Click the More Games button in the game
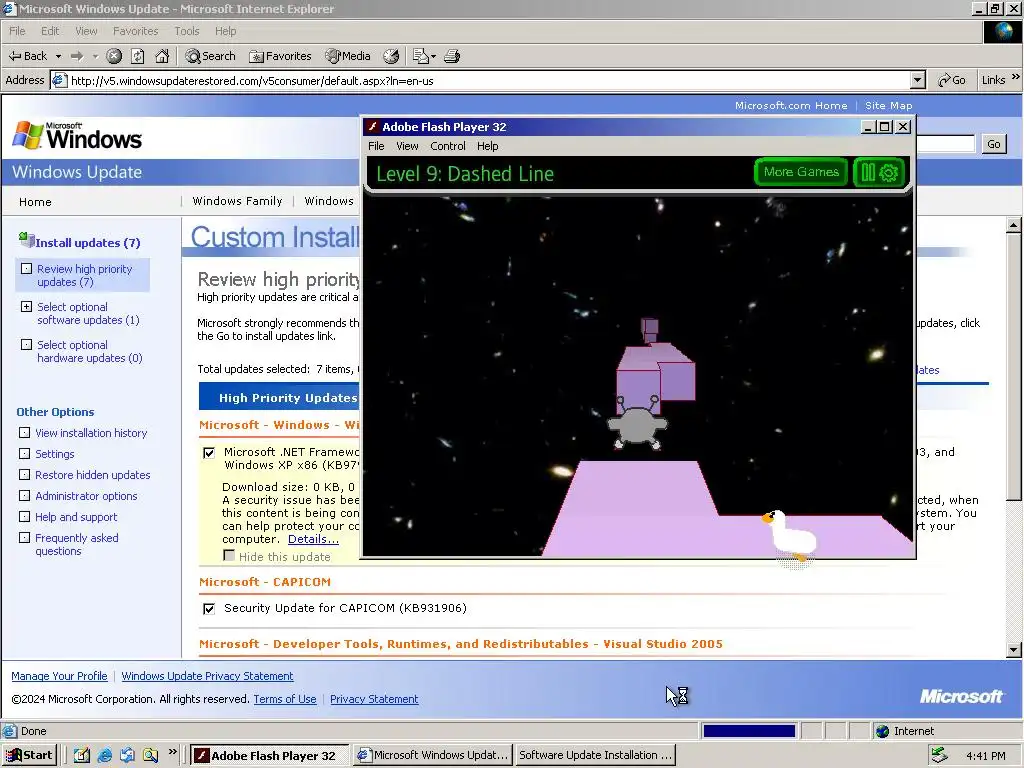Screen dimensions: 1024x768 coord(801,172)
